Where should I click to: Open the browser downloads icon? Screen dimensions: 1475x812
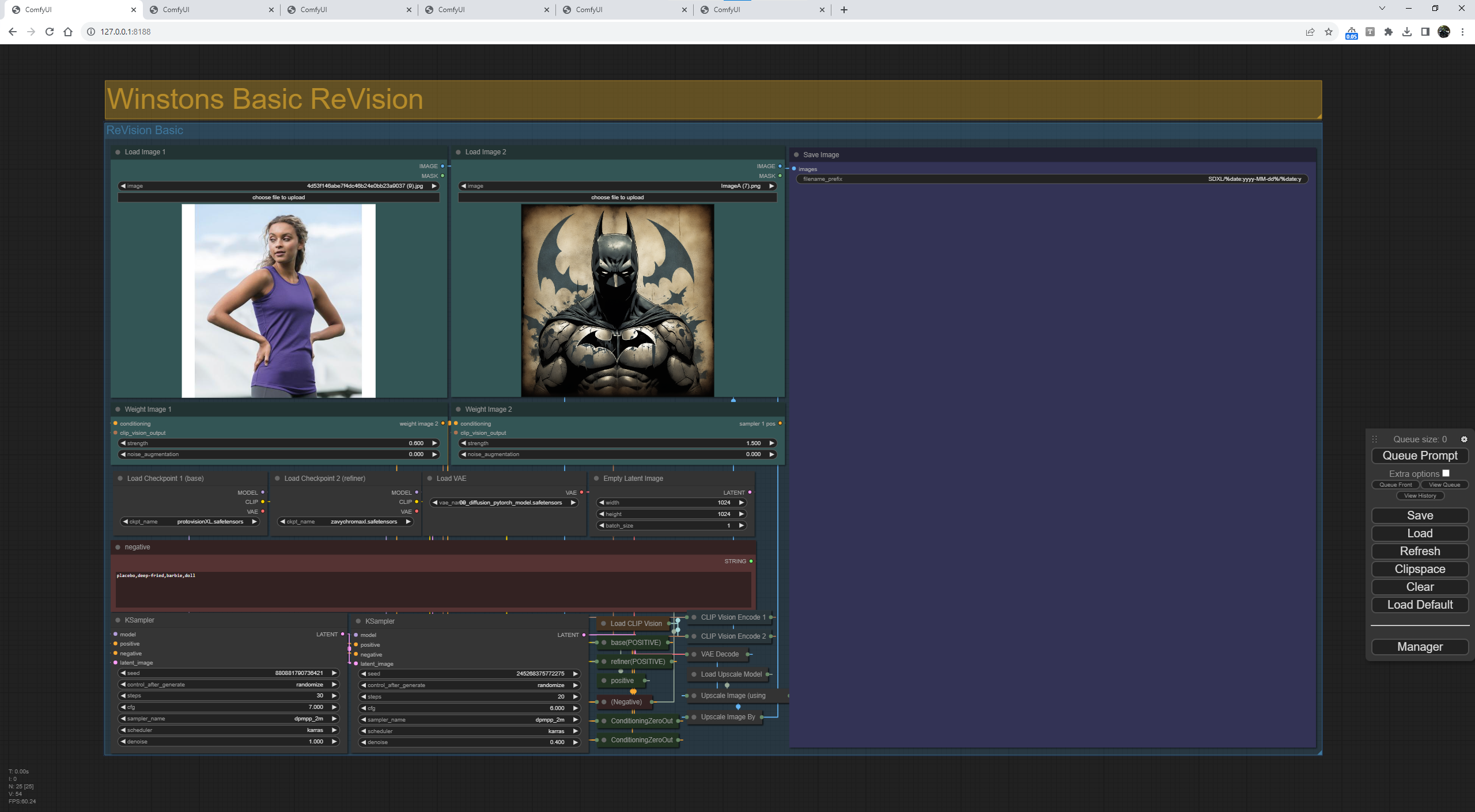pos(1407,32)
